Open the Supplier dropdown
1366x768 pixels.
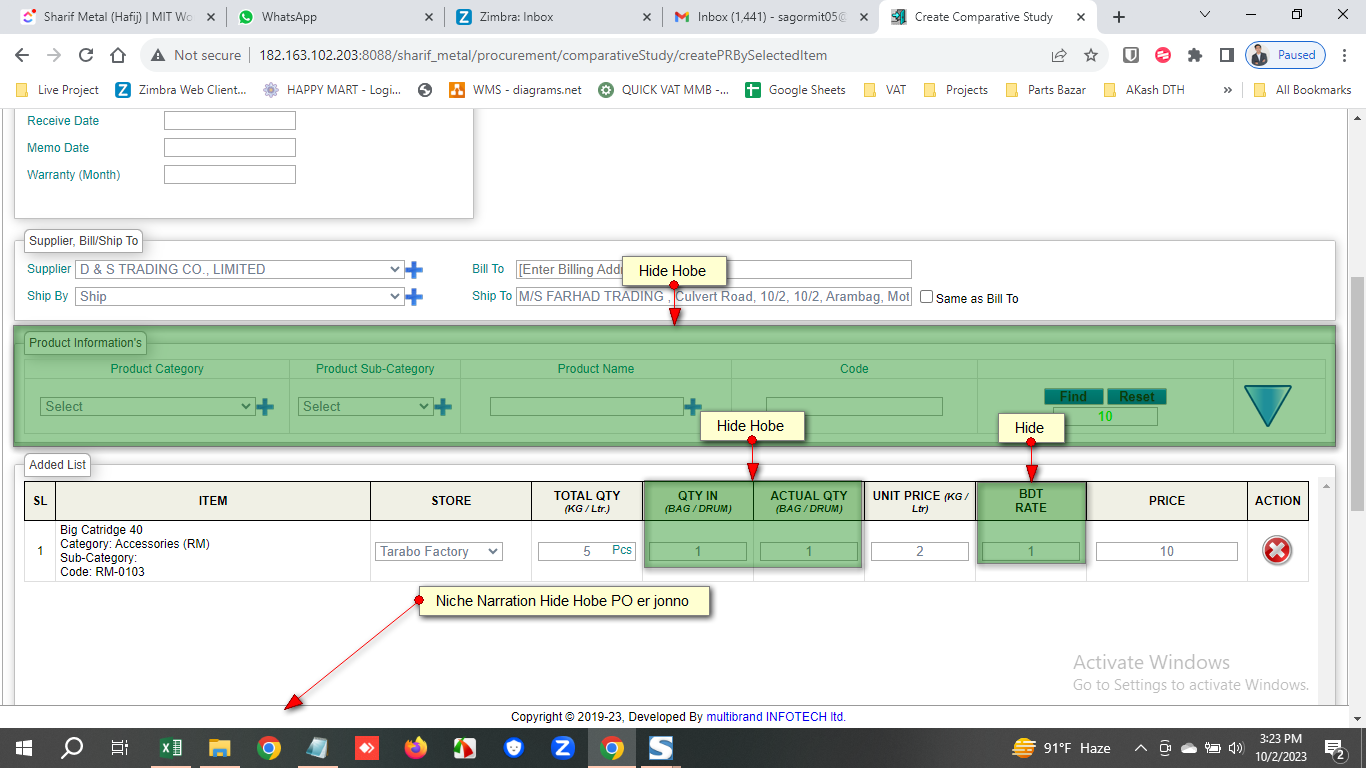coord(240,269)
